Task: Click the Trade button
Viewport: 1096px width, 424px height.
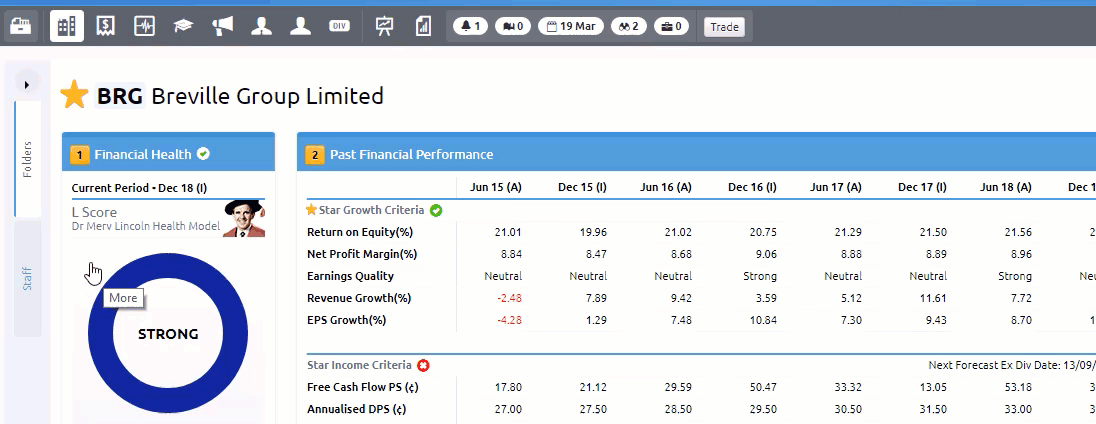Action: [x=724, y=27]
